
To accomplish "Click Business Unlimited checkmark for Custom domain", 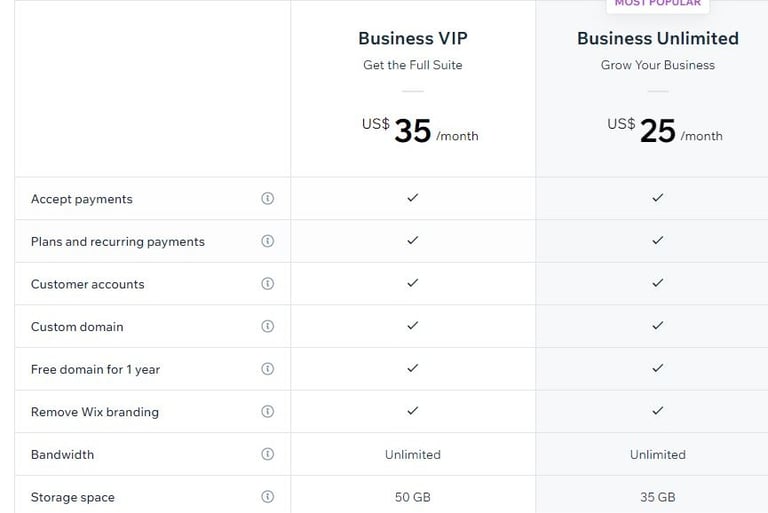I will pyautogui.click(x=657, y=326).
